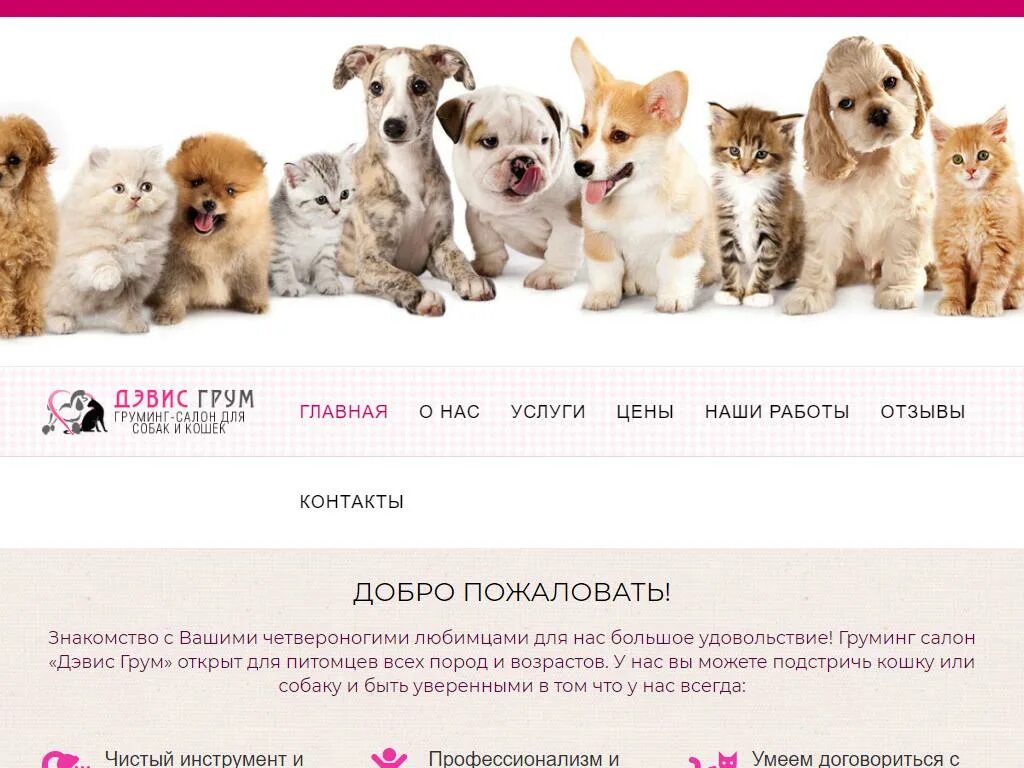
Task: Open the О нас page
Action: coord(449,411)
